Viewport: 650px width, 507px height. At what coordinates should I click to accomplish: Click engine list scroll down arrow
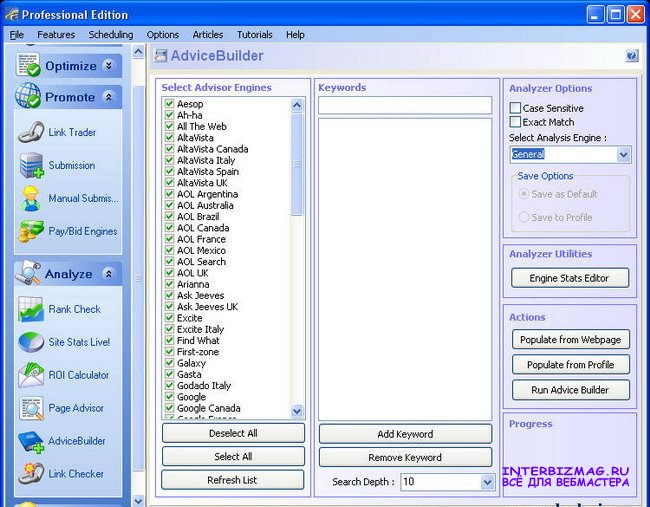coord(296,411)
